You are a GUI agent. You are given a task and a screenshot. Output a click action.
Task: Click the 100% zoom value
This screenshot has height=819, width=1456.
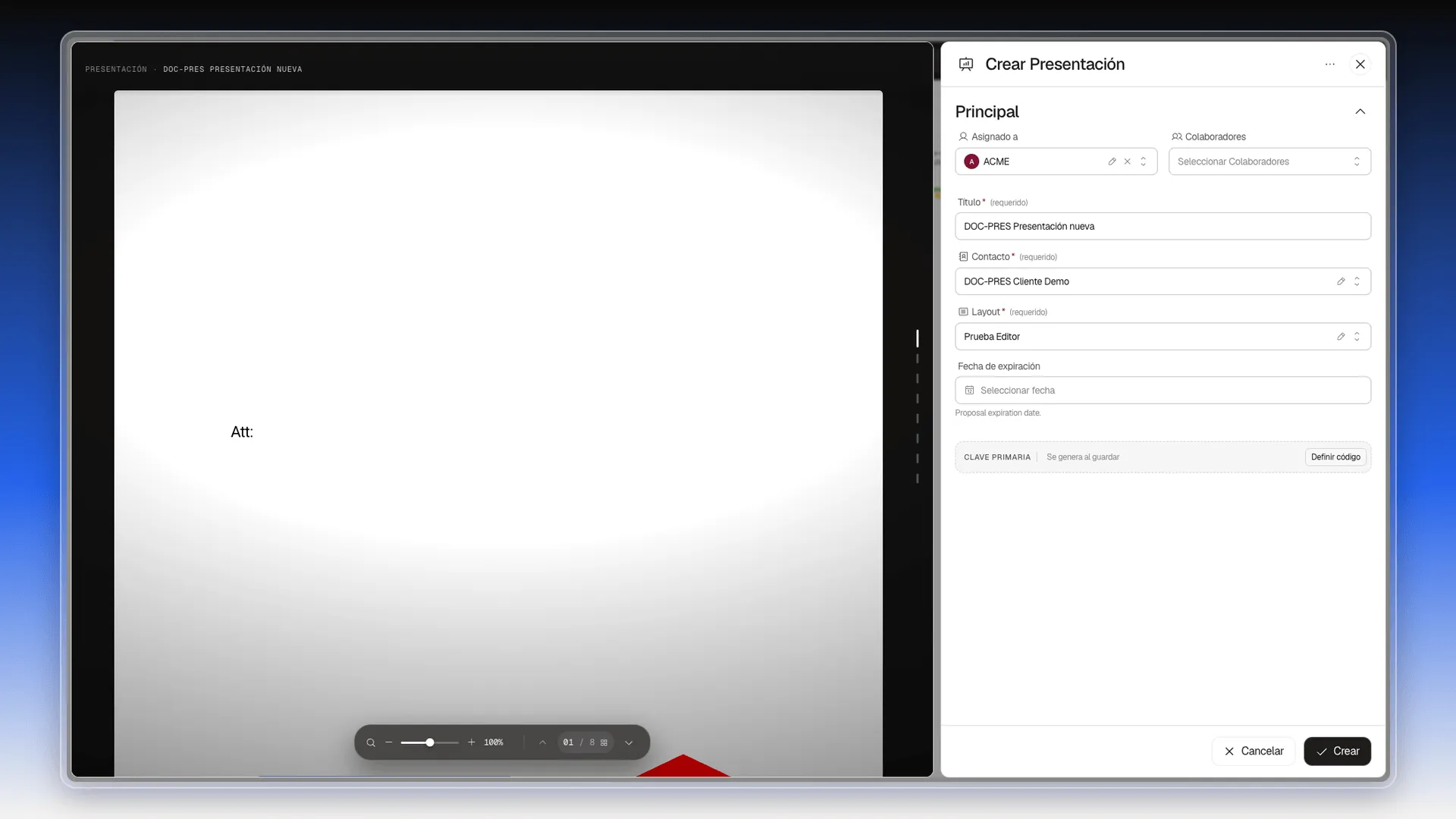coord(494,742)
